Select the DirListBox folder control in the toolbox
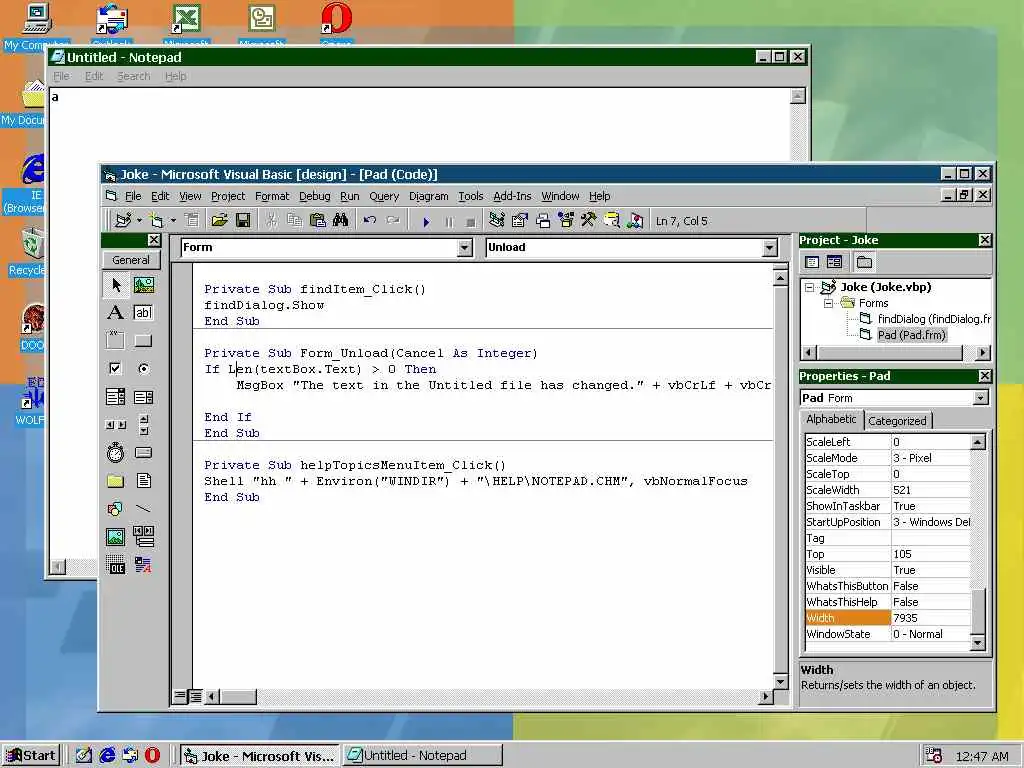 pyautogui.click(x=116, y=481)
